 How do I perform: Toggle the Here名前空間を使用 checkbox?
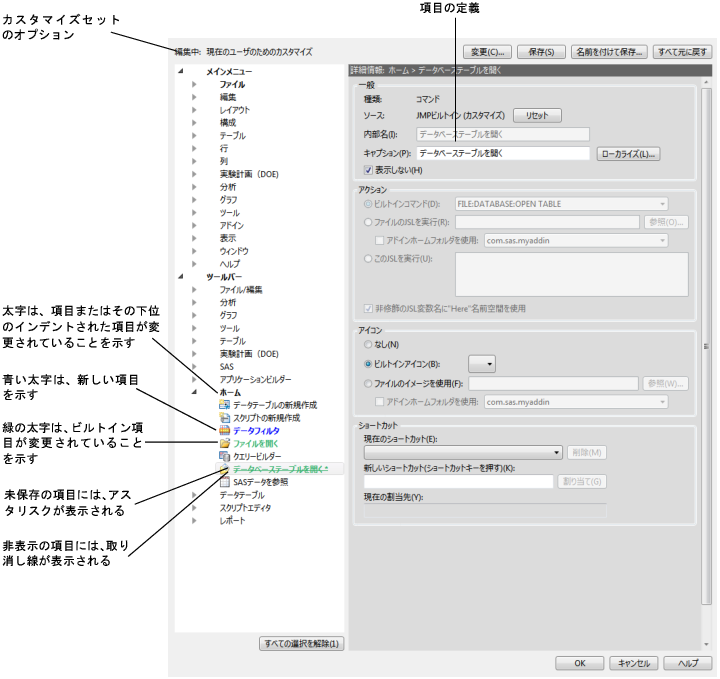[368, 309]
